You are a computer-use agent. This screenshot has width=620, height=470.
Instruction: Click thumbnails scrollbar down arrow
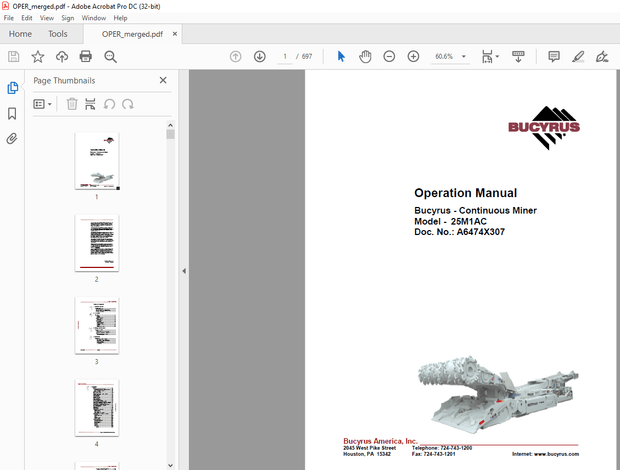(170, 465)
